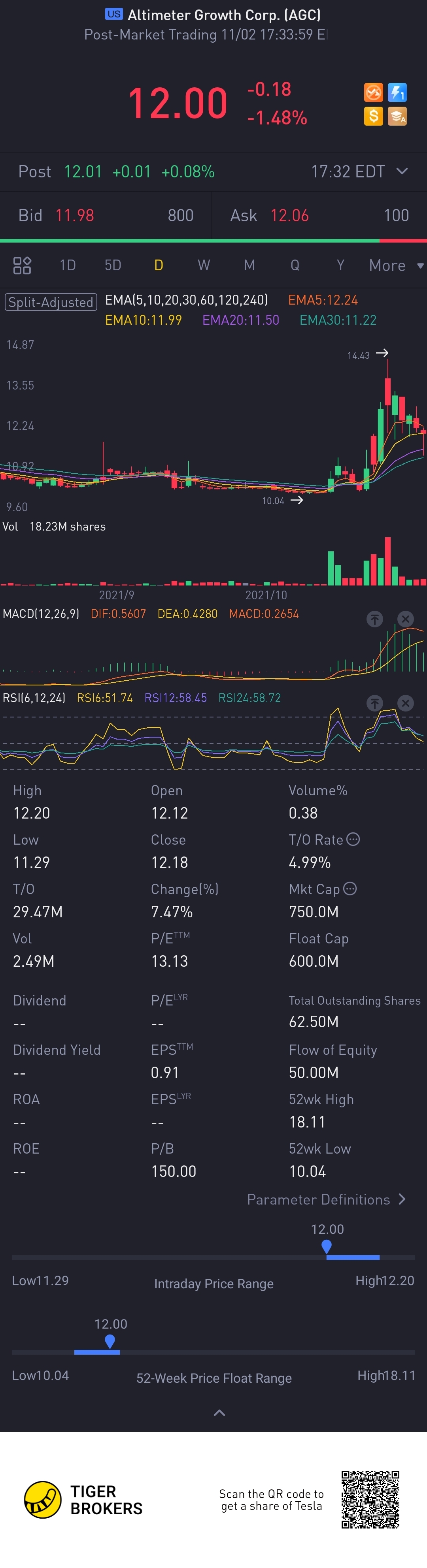Viewport: 427px width, 1568px height.
Task: Switch to the 1D chart tab
Action: coord(68,265)
